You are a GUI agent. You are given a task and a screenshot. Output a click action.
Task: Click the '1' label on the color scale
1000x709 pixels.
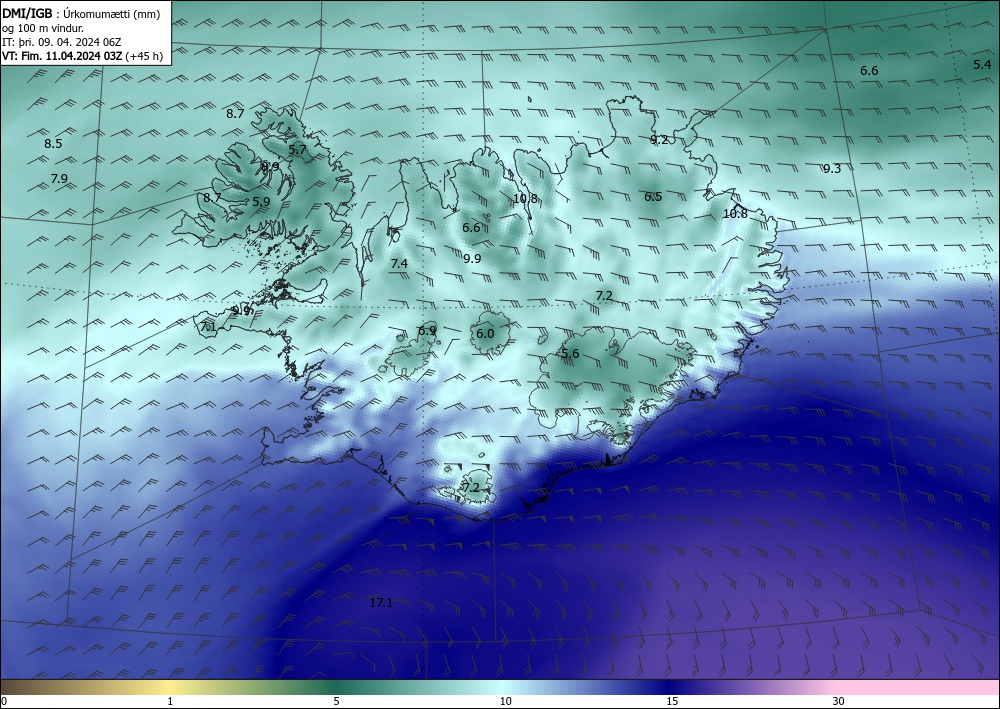[170, 701]
